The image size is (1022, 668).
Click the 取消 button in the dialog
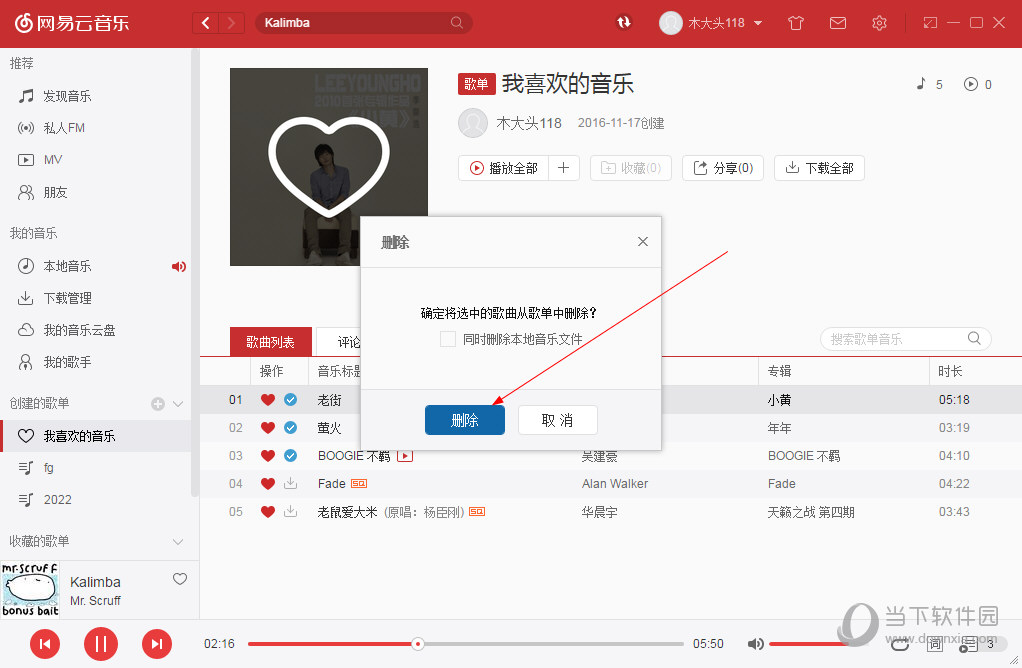pos(557,420)
